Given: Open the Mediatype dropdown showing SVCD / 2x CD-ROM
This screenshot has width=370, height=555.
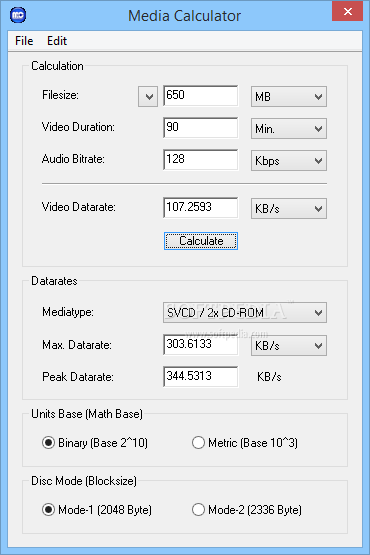Looking at the screenshot, I should click(245, 313).
